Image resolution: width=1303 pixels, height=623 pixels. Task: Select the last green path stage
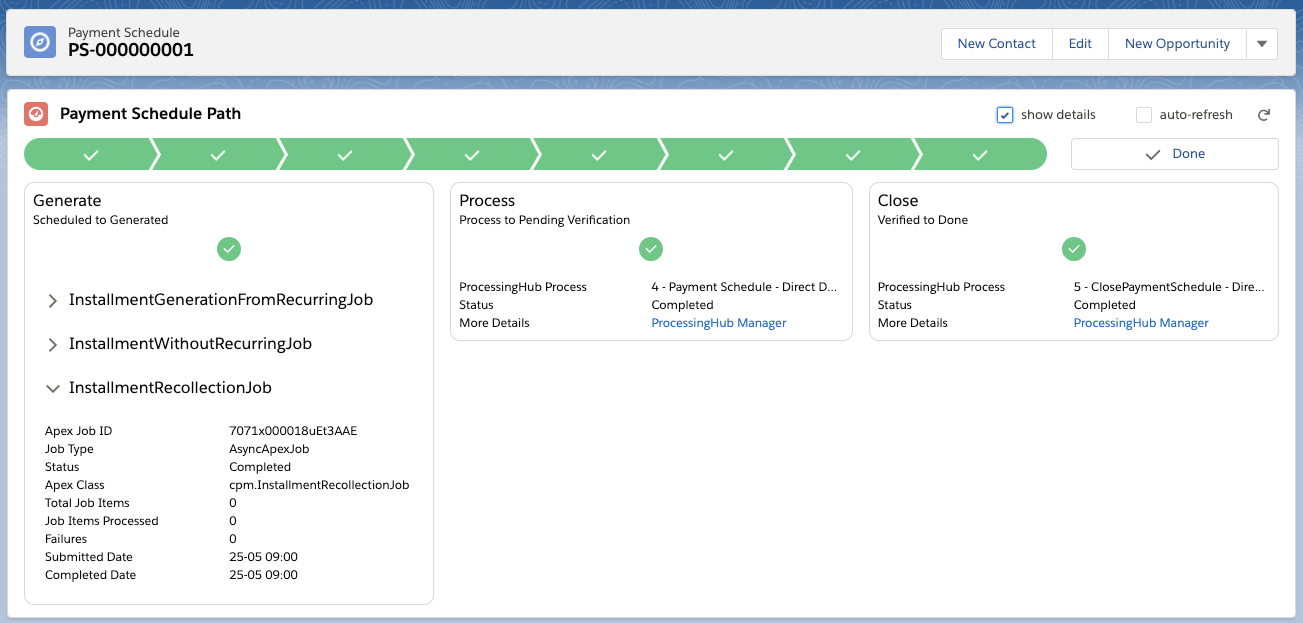[980, 155]
